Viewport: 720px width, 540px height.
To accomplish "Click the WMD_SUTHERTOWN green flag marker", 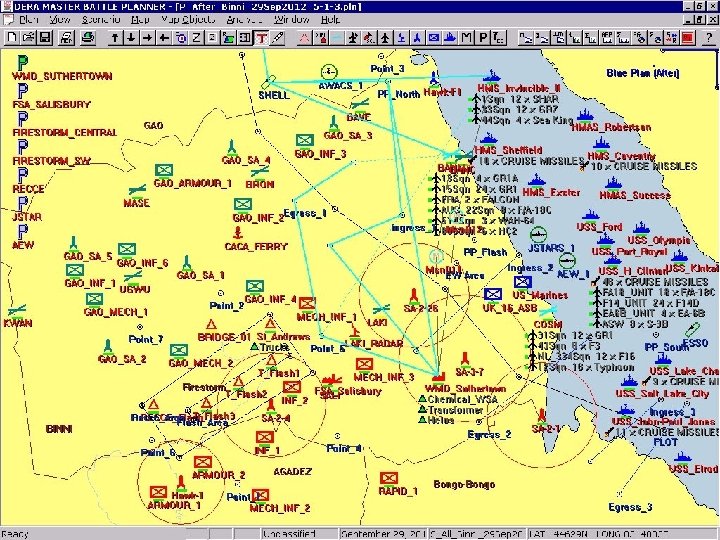I will pos(22,62).
